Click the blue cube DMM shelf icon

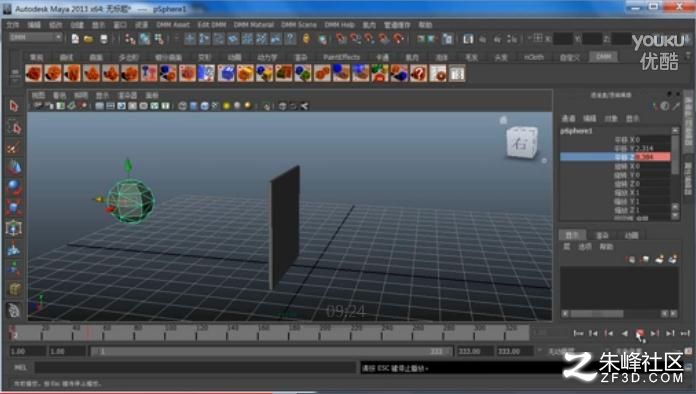pyautogui.click(x=225, y=74)
